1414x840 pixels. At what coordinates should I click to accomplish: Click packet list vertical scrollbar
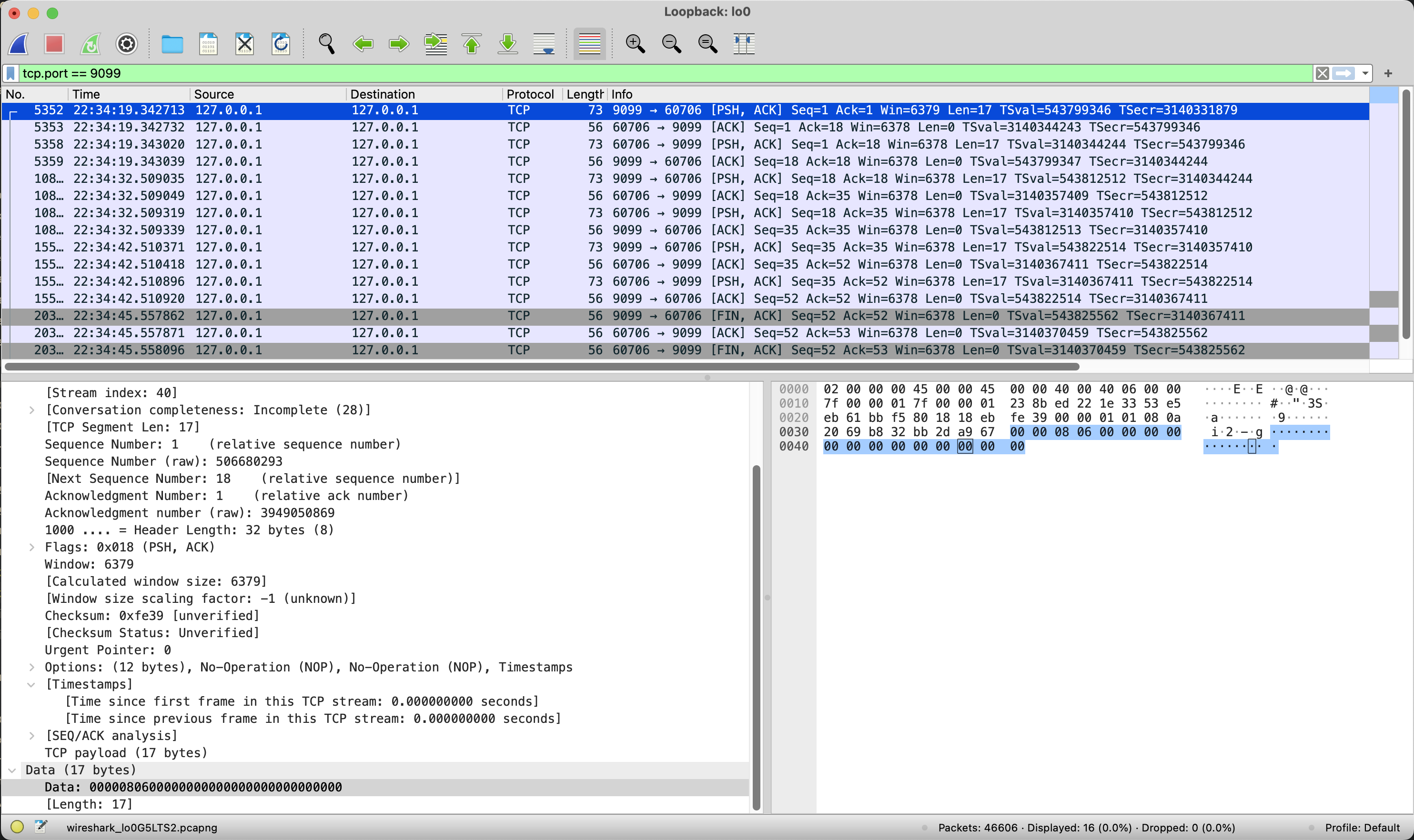coord(1405,214)
